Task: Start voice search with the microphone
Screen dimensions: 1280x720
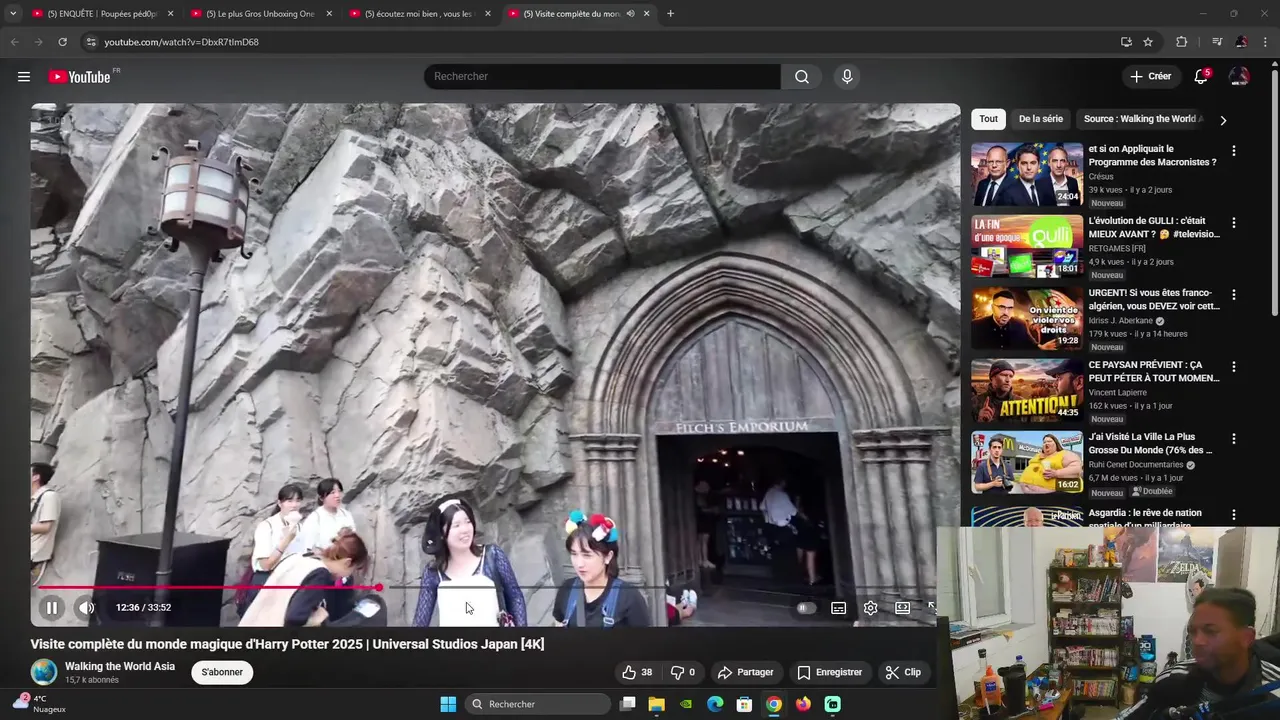Action: click(x=847, y=77)
